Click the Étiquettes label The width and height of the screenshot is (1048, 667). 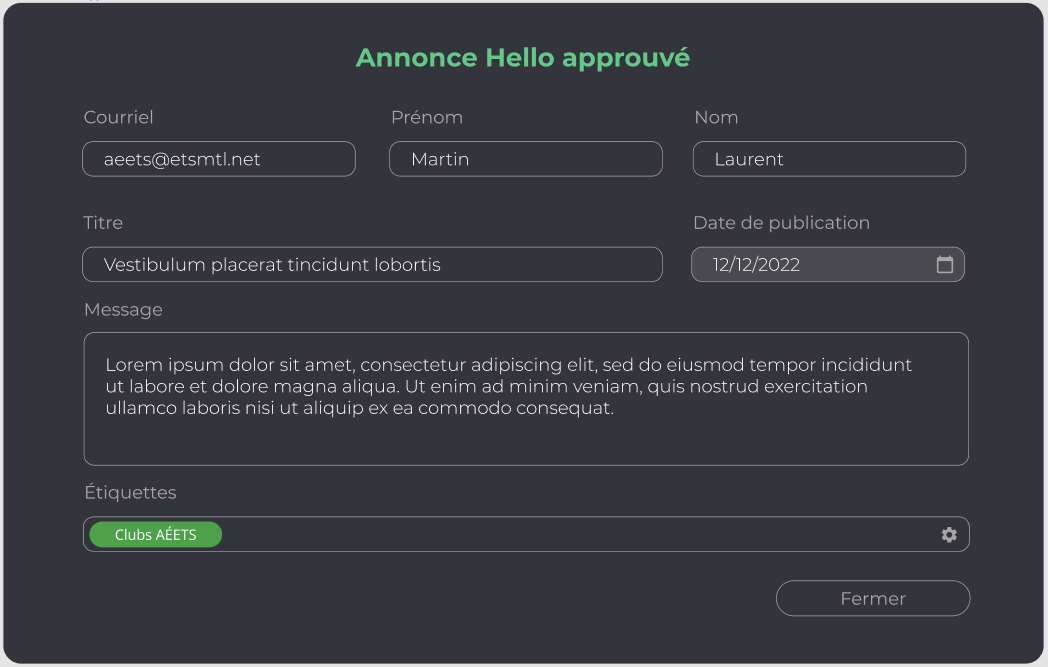[130, 493]
